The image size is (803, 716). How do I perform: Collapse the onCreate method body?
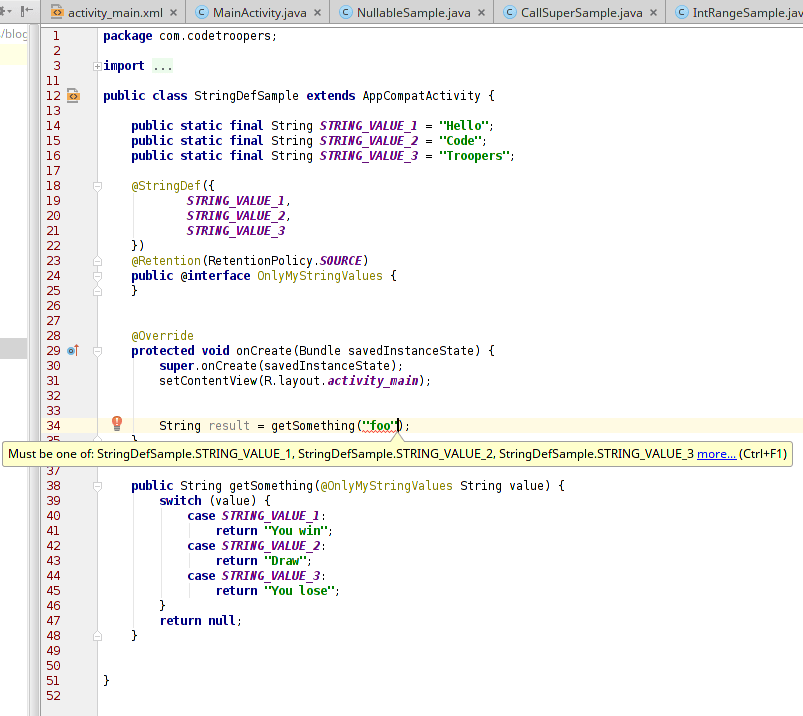click(97, 351)
